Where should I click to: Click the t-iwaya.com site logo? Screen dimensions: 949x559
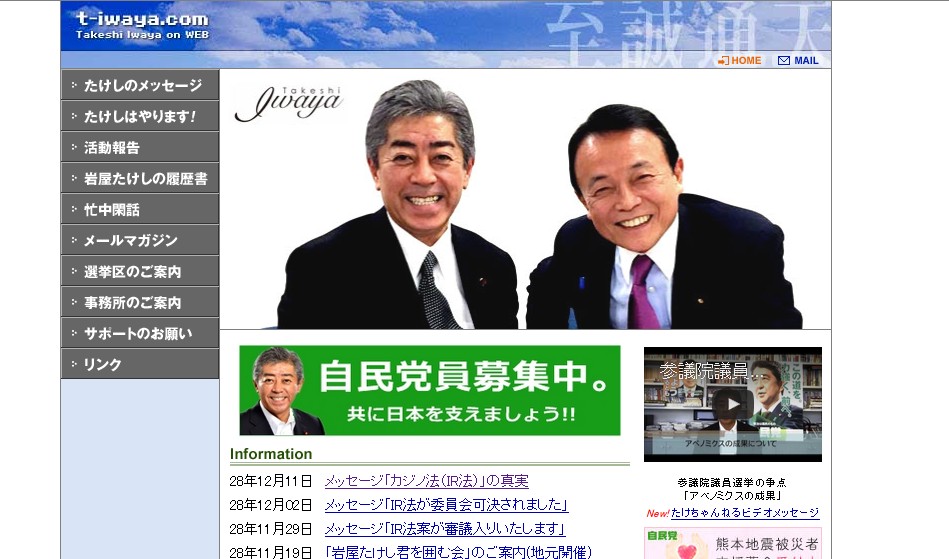coord(142,26)
